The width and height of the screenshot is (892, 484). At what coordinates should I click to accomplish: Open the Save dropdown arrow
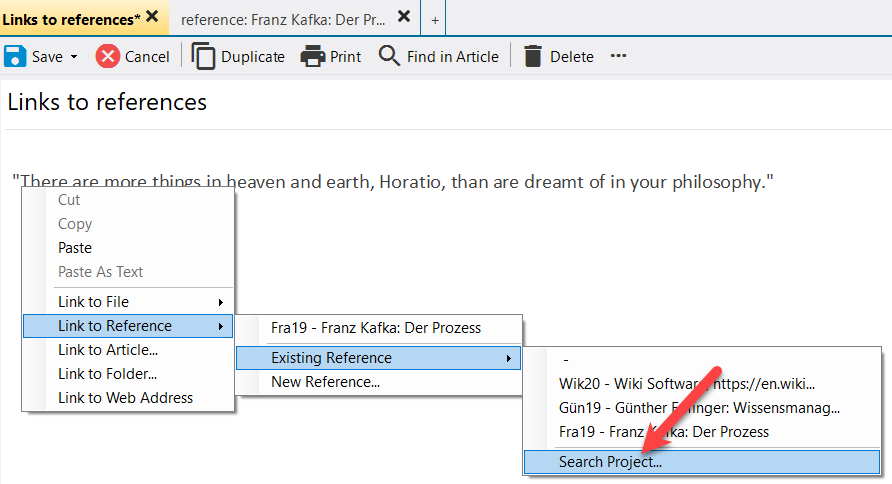pyautogui.click(x=74, y=57)
